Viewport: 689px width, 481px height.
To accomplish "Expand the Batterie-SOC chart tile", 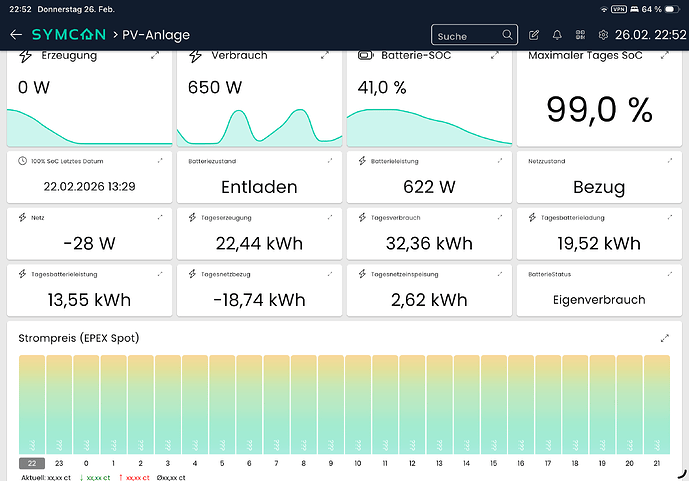I will click(x=495, y=56).
